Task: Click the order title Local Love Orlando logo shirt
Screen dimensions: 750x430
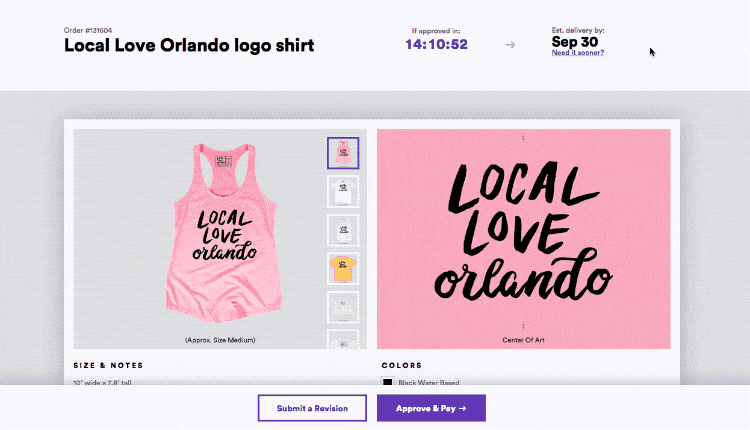Action: [x=189, y=45]
